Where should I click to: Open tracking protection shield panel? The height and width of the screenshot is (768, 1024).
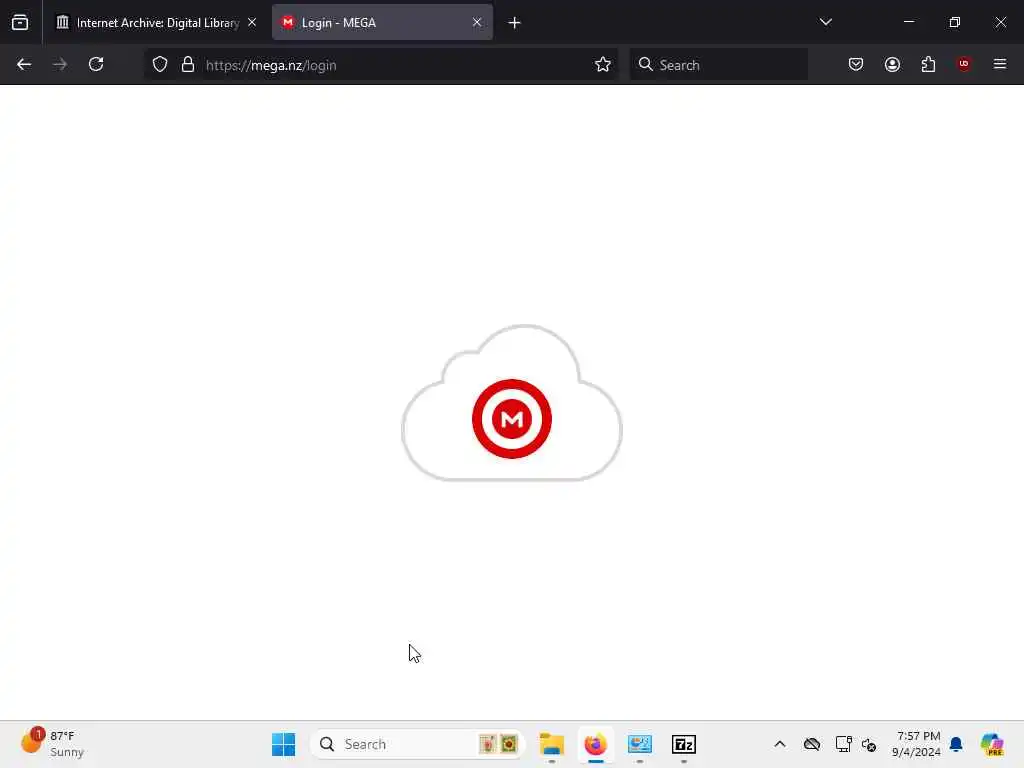(x=160, y=64)
